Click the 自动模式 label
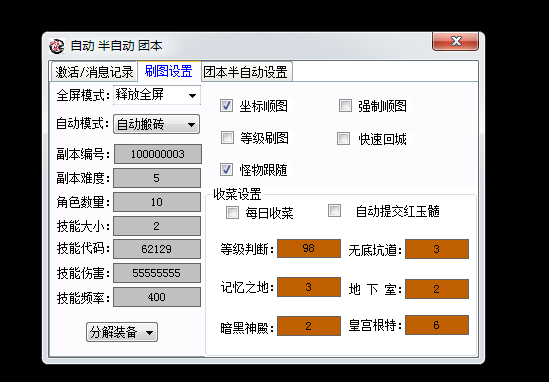This screenshot has height=382, width=549. pos(83,124)
